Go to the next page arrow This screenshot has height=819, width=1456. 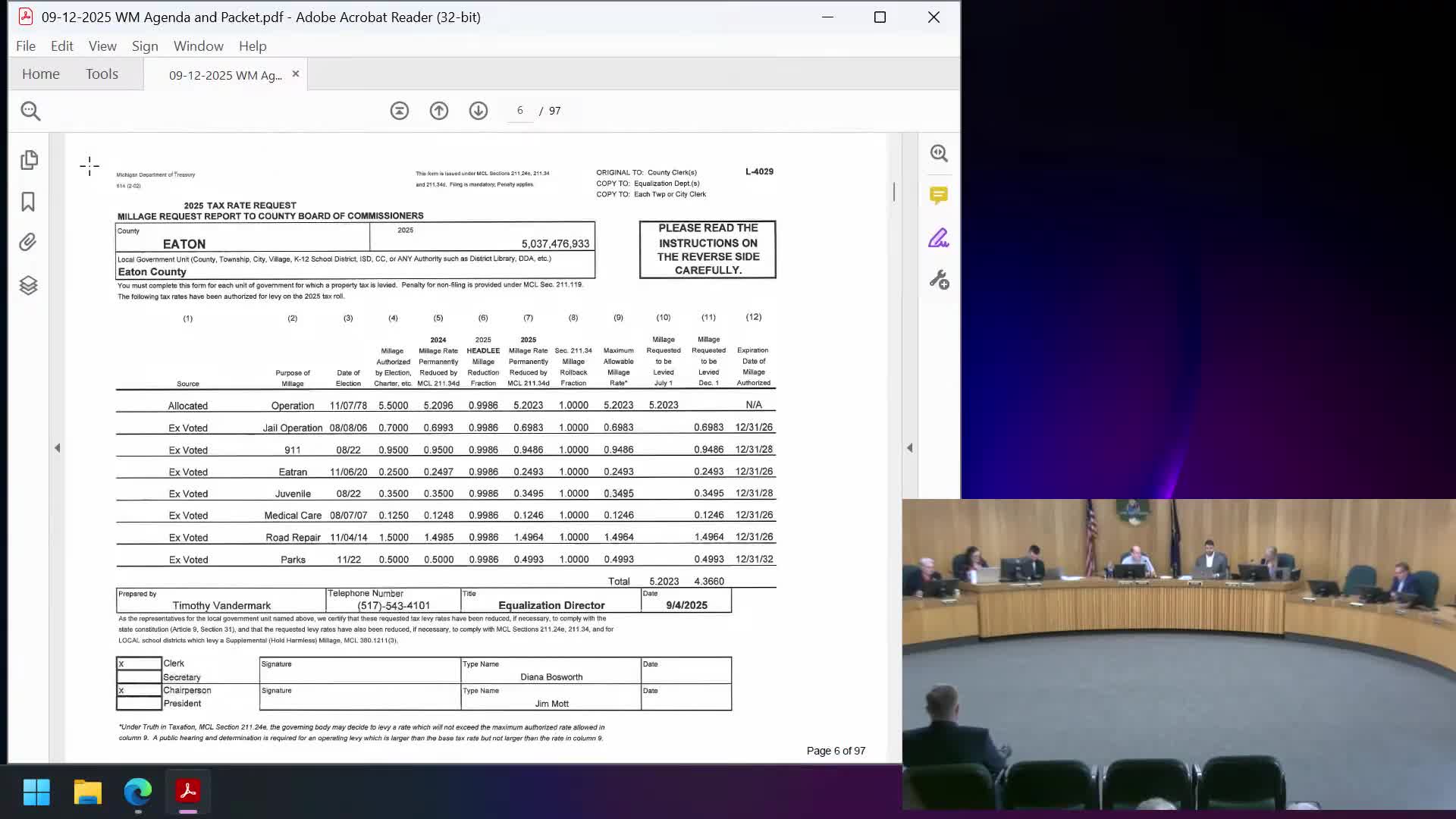pos(479,111)
